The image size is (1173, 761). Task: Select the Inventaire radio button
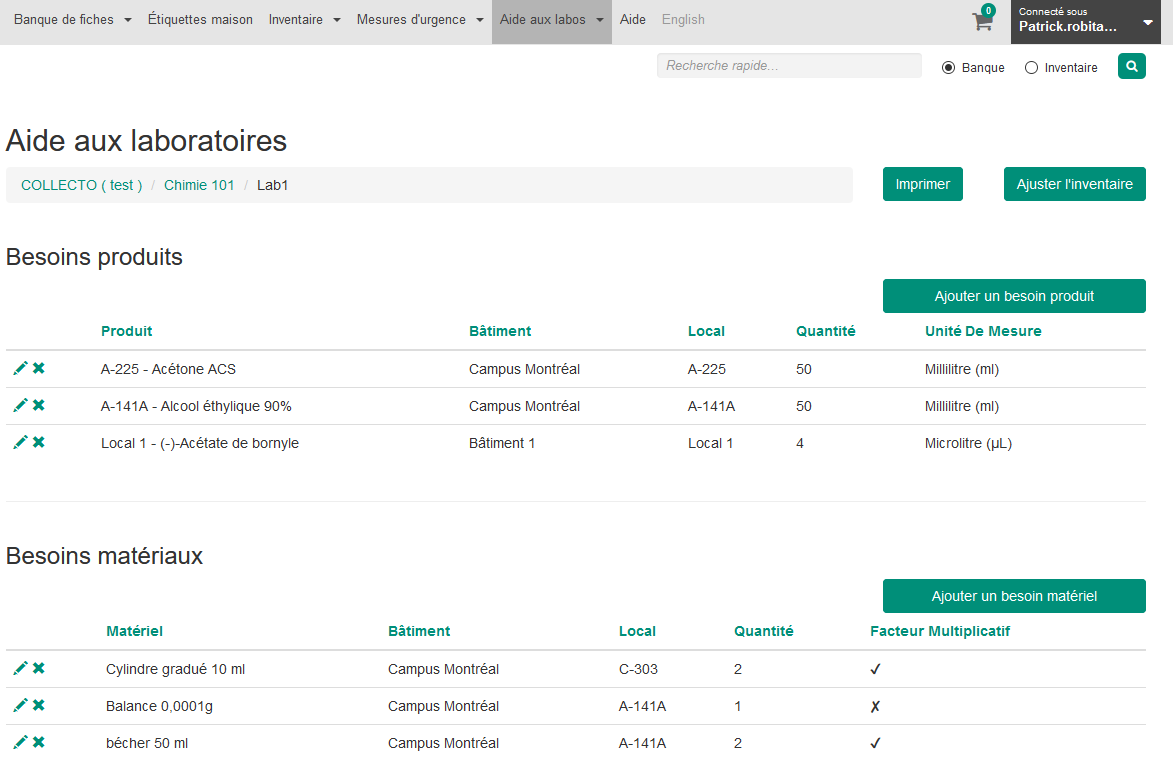pos(1032,68)
